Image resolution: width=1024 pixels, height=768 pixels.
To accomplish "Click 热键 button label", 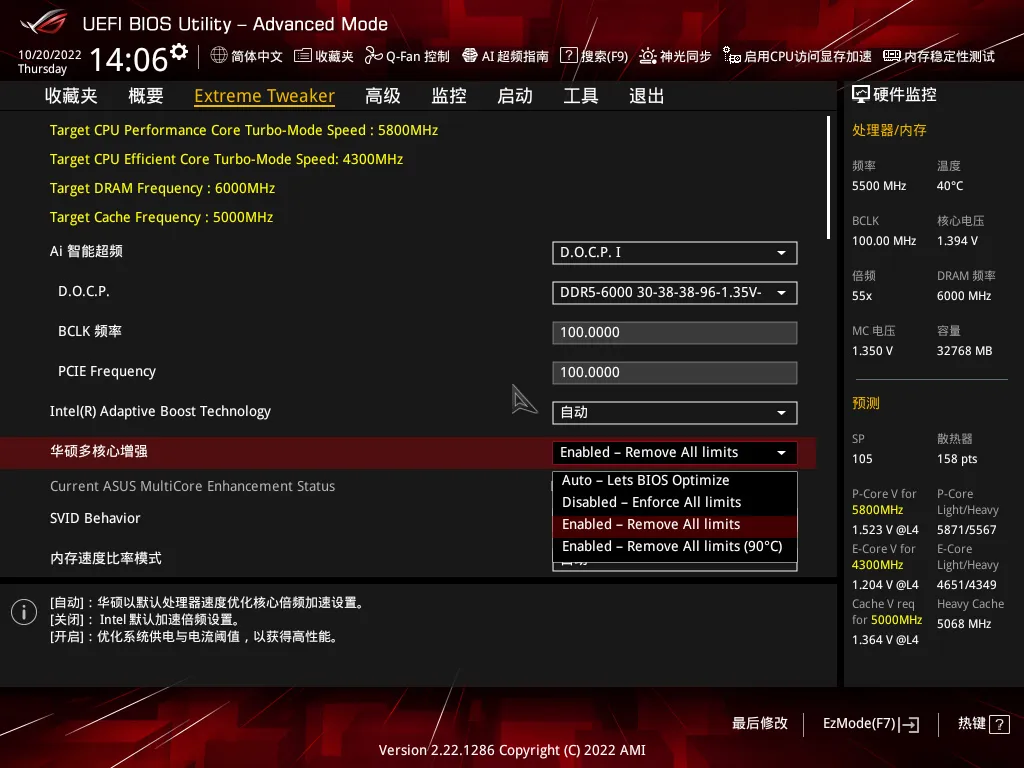I will (x=972, y=724).
